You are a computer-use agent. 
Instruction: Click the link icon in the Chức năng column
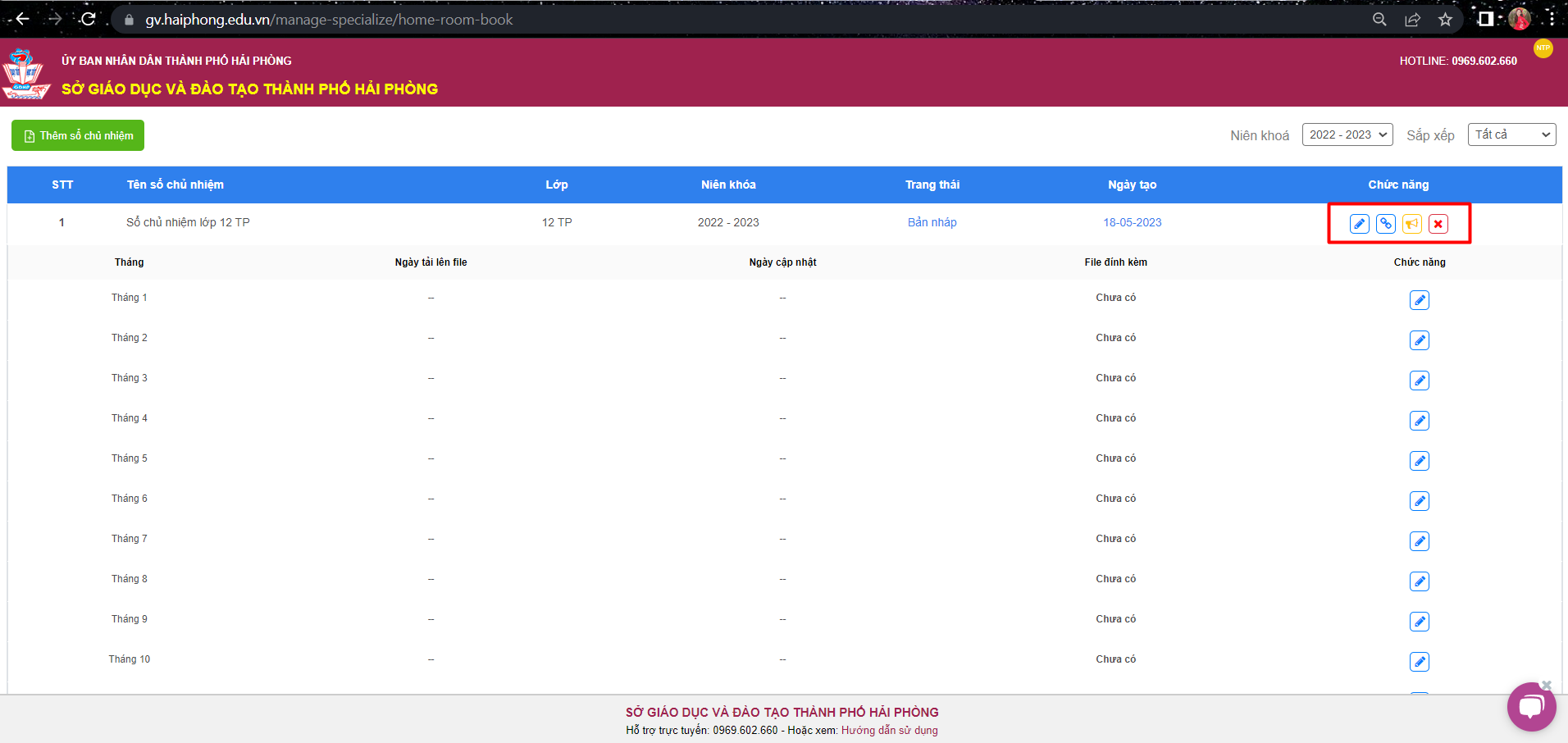point(1385,224)
